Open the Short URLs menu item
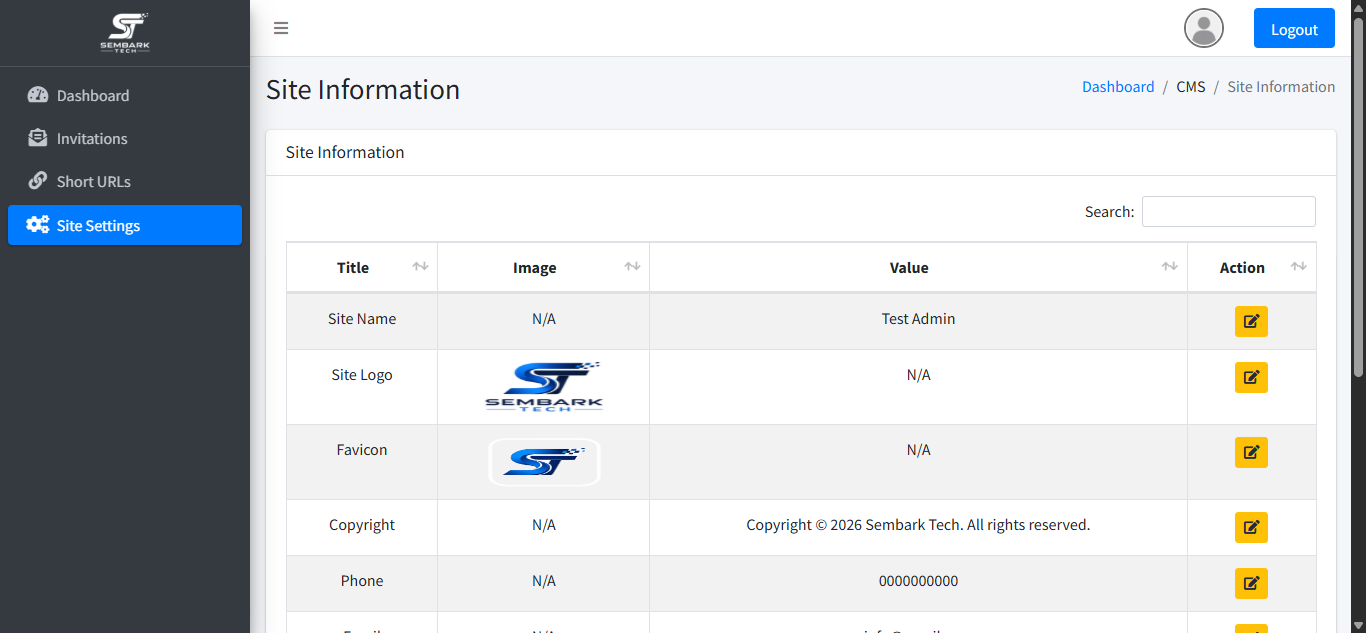The width and height of the screenshot is (1366, 633). pos(125,181)
